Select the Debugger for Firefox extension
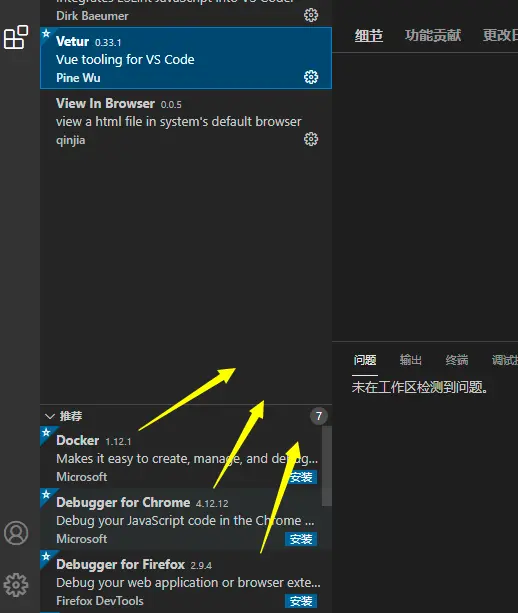518x613 pixels. point(181,581)
